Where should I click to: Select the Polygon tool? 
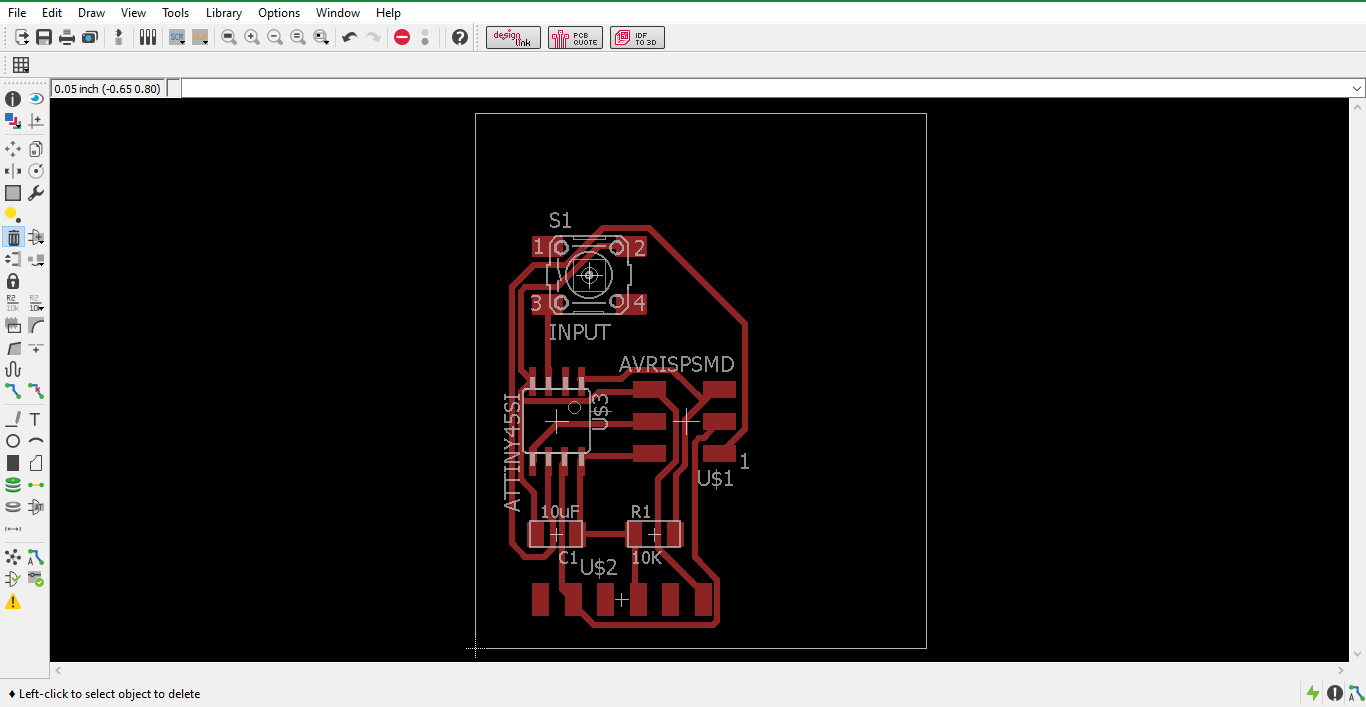click(36, 463)
